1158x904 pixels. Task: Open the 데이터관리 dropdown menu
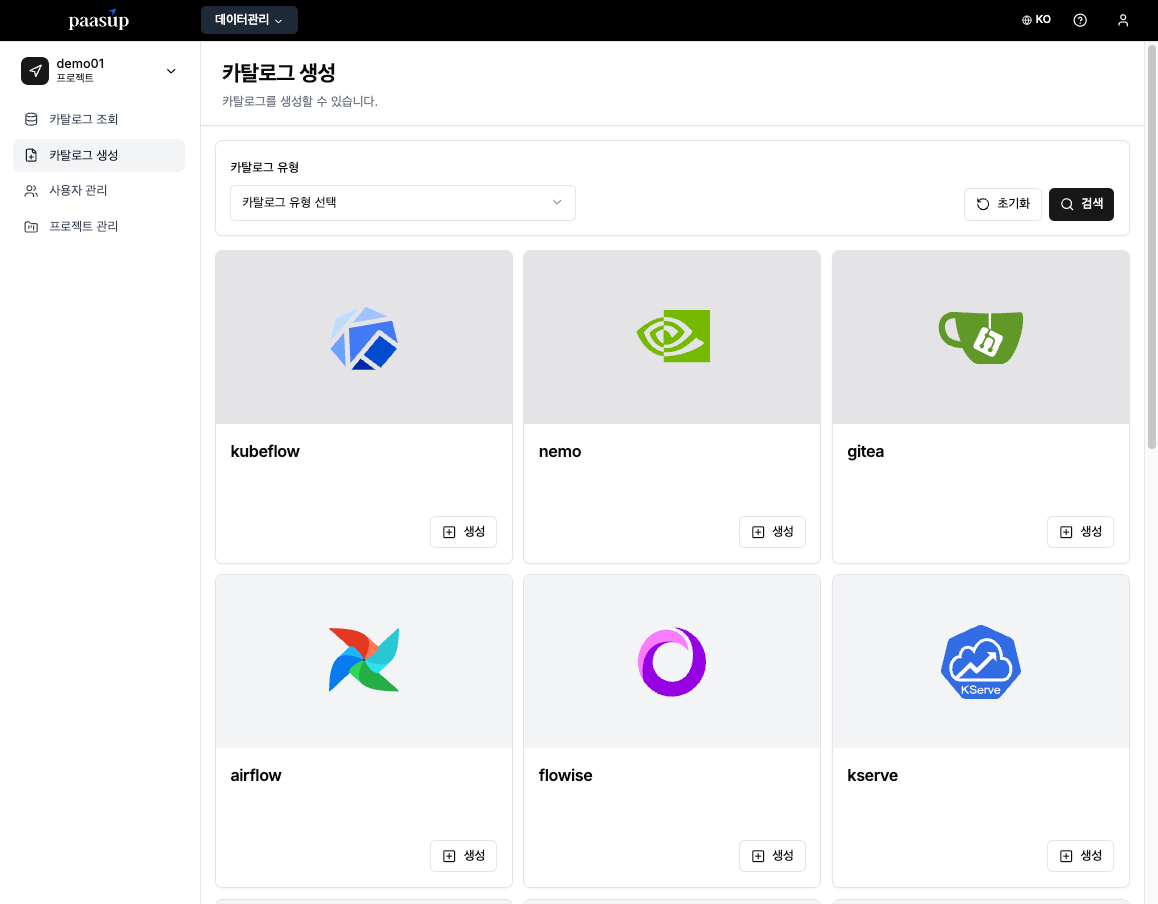[249, 20]
